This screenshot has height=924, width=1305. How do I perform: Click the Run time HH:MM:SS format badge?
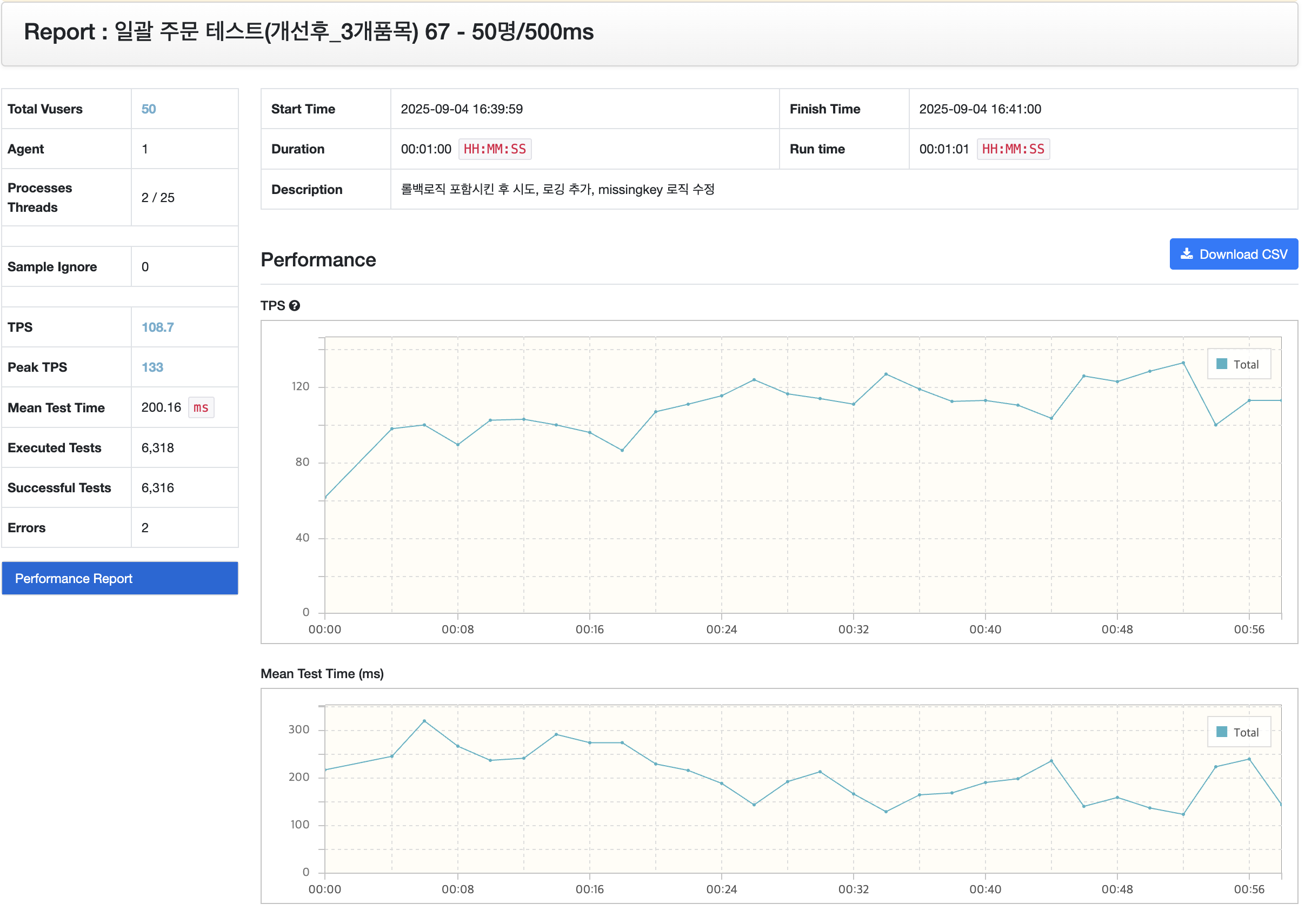point(1013,150)
